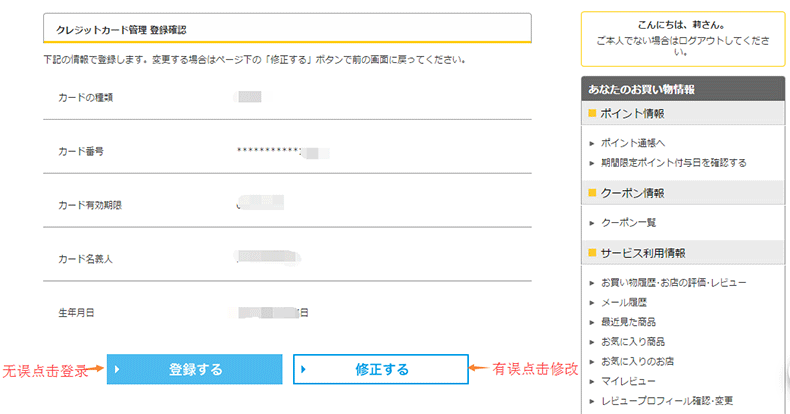790x414 pixels.
Task: Click the クーポン情報 section header
Action: [x=632, y=193]
